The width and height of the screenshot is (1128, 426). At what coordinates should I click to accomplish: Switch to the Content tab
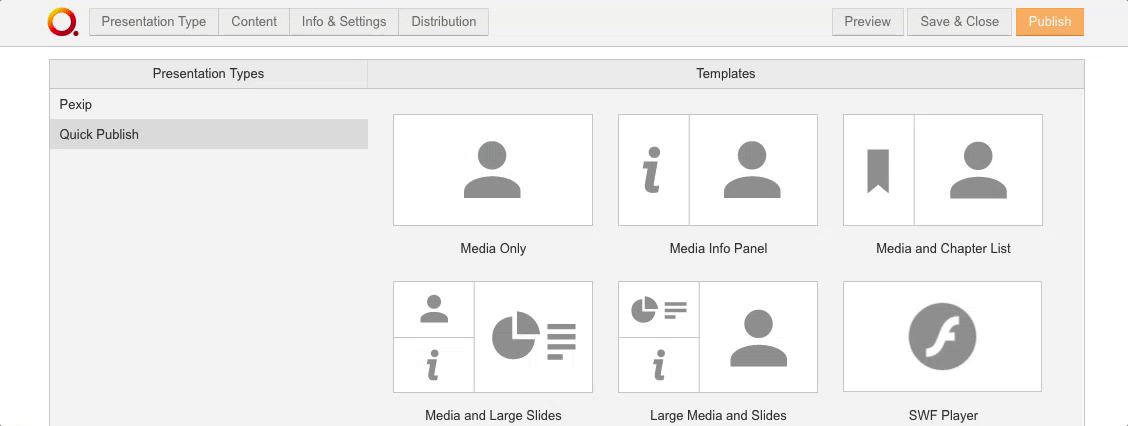pyautogui.click(x=254, y=22)
